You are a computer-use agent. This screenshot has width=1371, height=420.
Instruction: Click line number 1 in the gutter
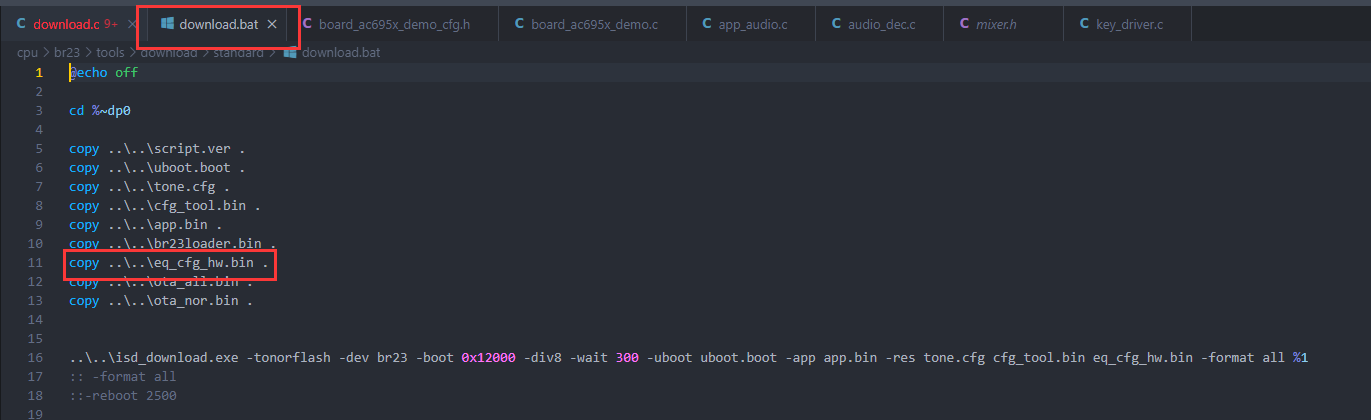(x=39, y=73)
